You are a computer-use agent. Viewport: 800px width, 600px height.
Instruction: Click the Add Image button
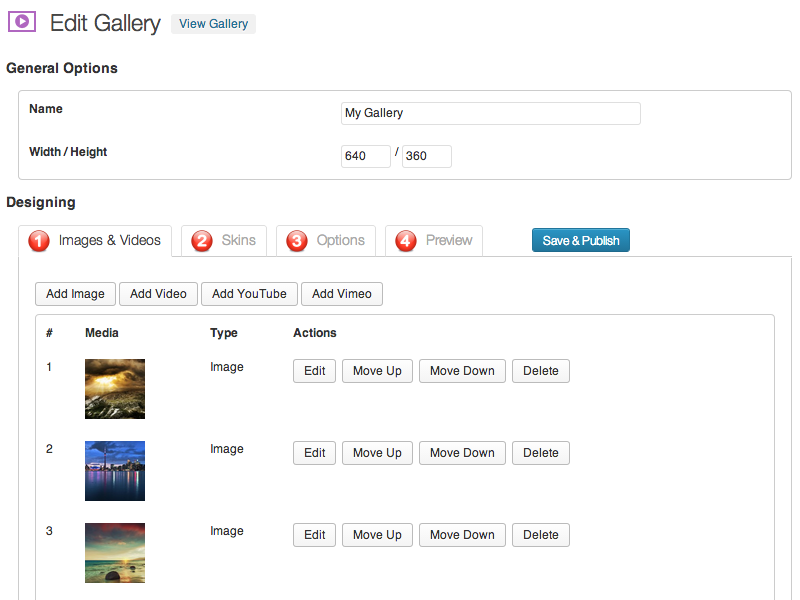click(x=75, y=294)
